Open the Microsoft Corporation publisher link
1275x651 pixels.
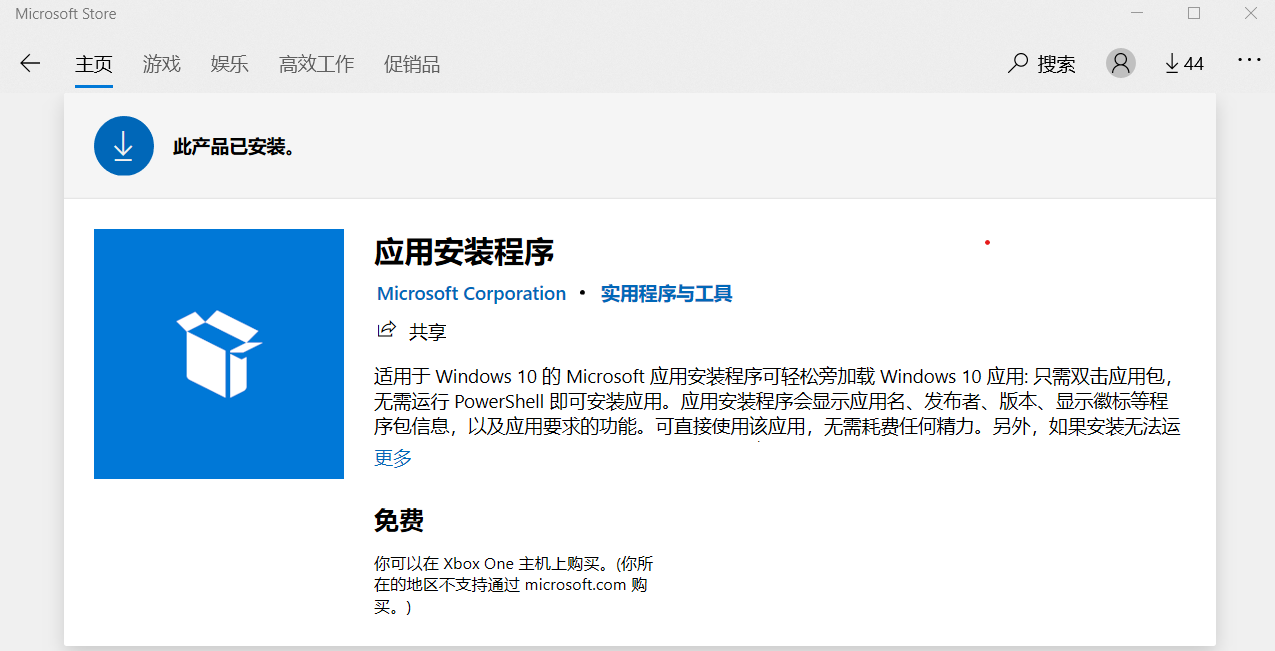pos(471,293)
